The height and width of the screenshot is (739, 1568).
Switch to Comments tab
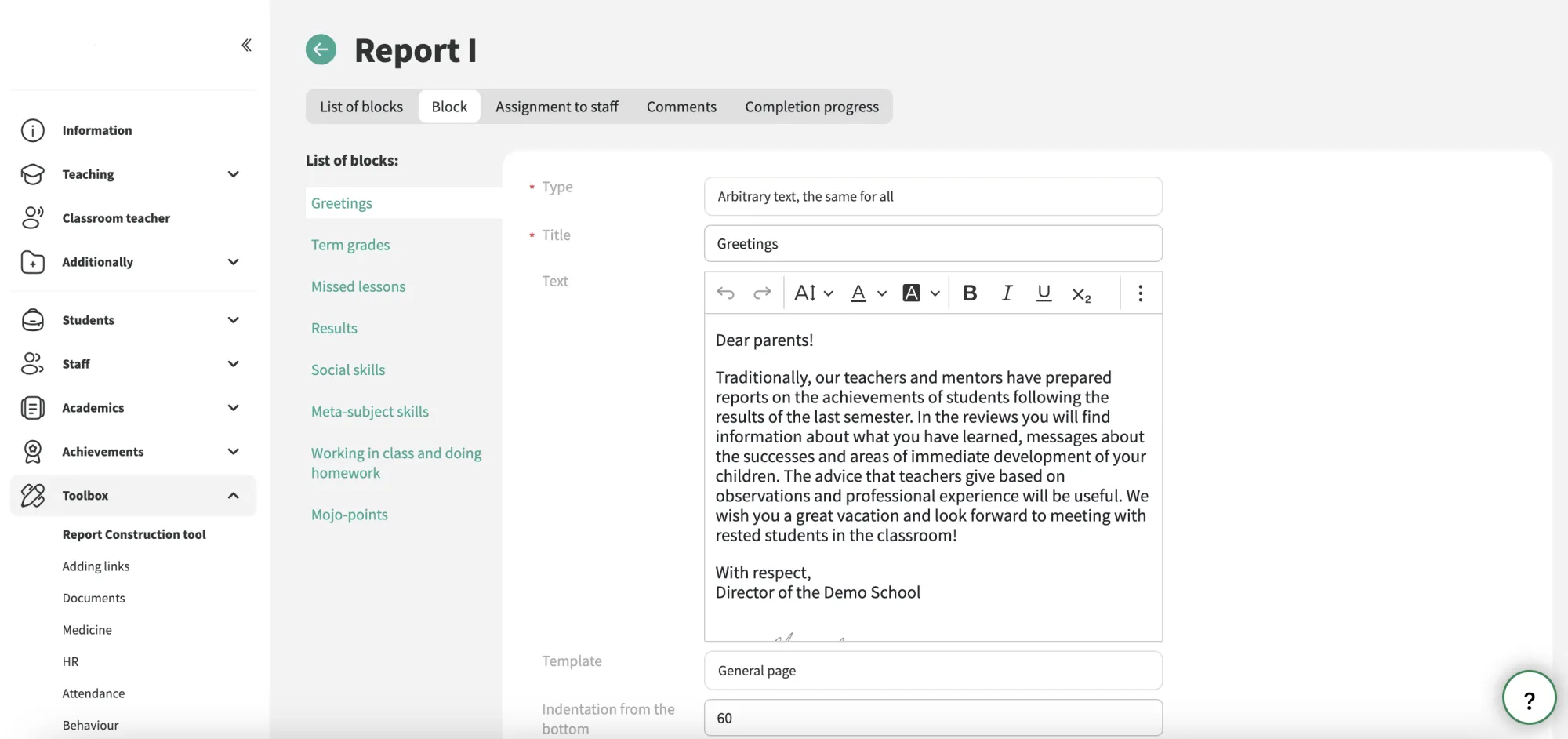pyautogui.click(x=681, y=107)
